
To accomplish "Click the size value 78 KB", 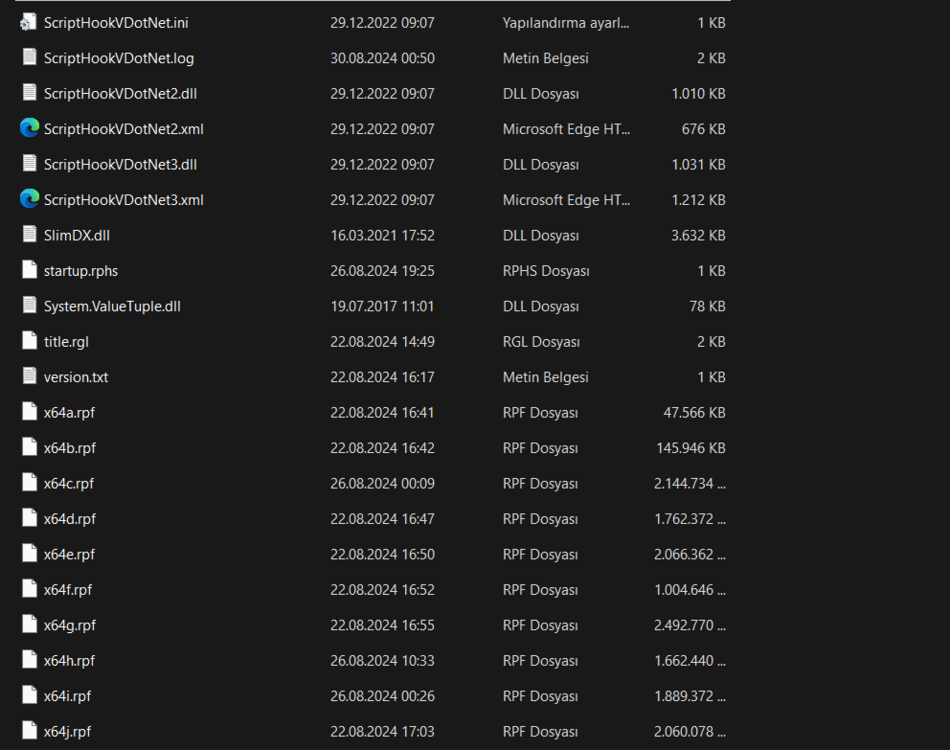I will [707, 307].
